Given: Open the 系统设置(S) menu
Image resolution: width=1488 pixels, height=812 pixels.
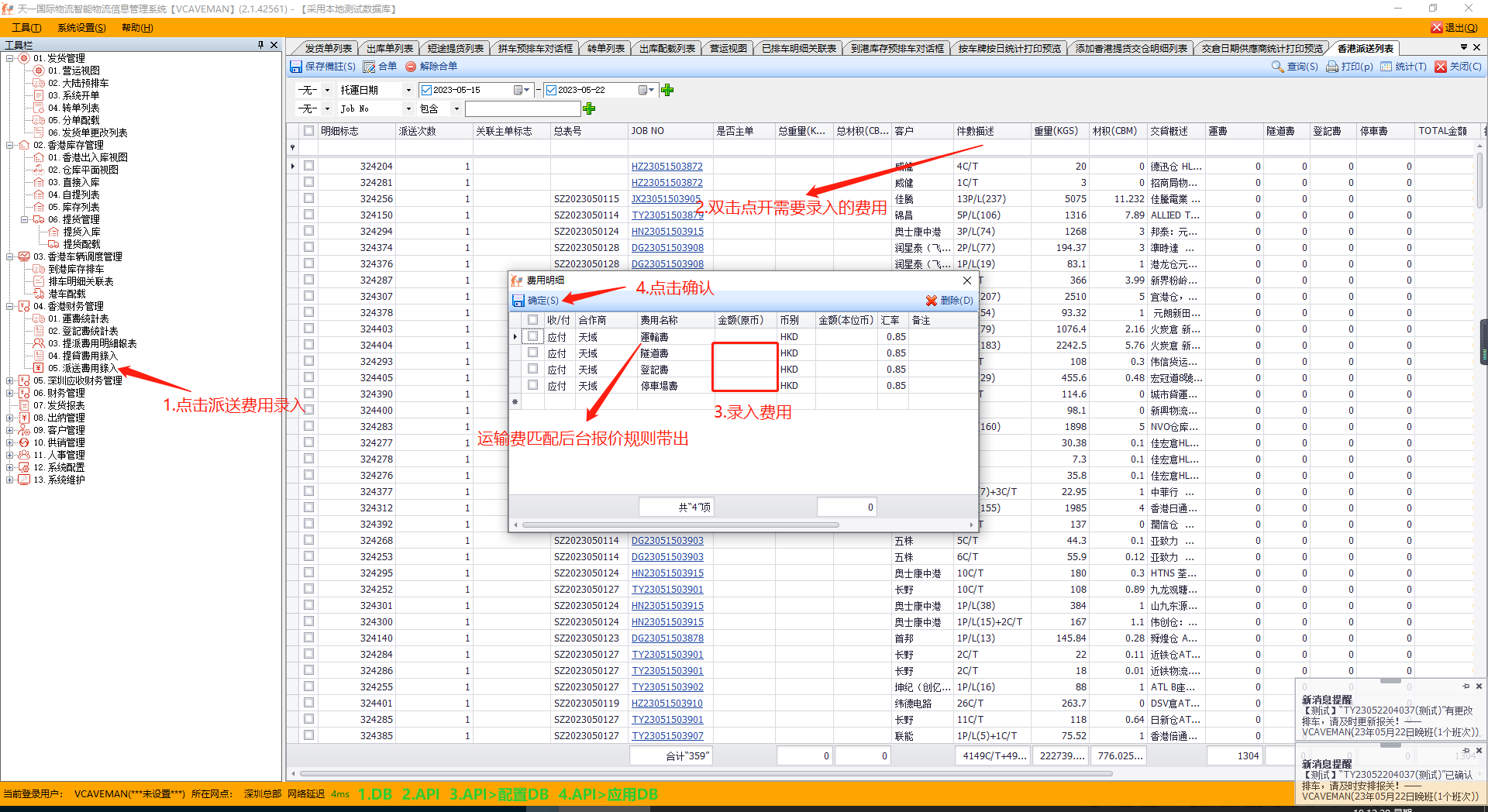Looking at the screenshot, I should pos(81,28).
